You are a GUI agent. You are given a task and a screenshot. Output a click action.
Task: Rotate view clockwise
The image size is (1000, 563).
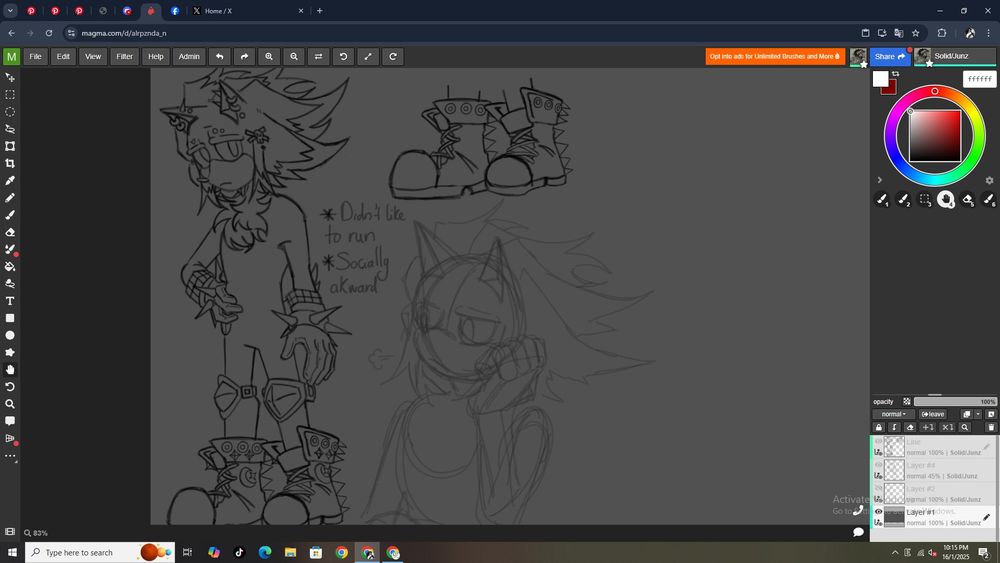pyautogui.click(x=393, y=57)
